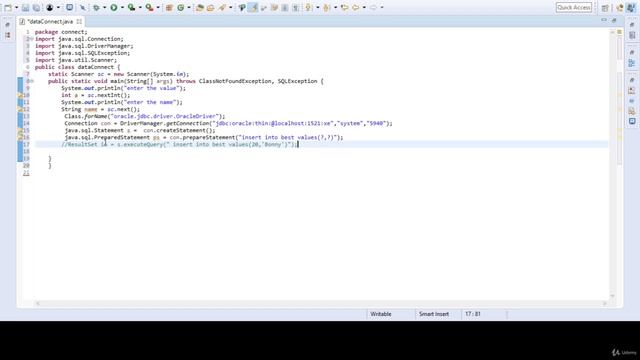Image resolution: width=640 pixels, height=360 pixels.
Task: Click the Next Annotation icon
Action: click(x=309, y=7)
